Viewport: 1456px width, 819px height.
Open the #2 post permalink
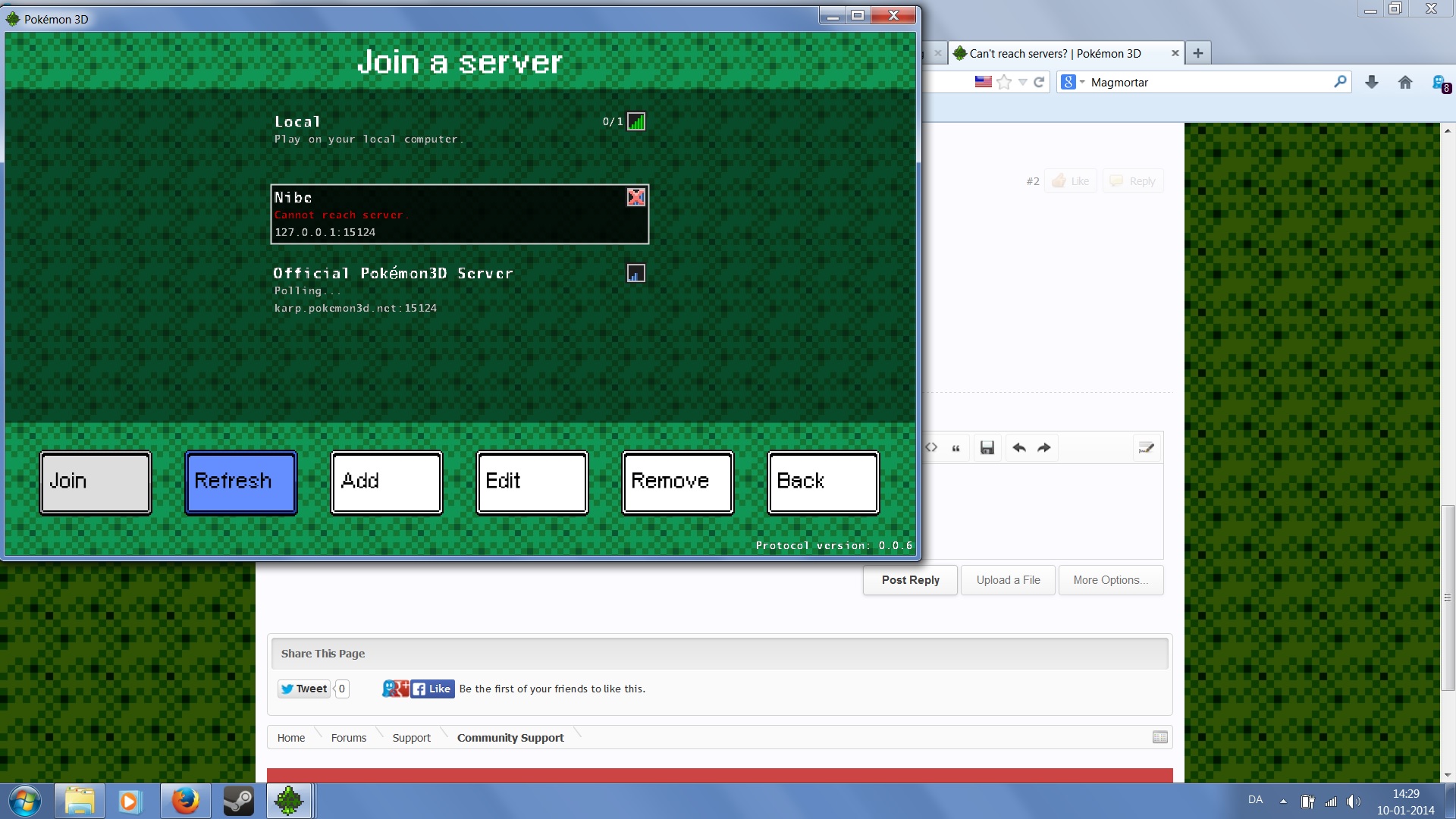[x=1032, y=181]
